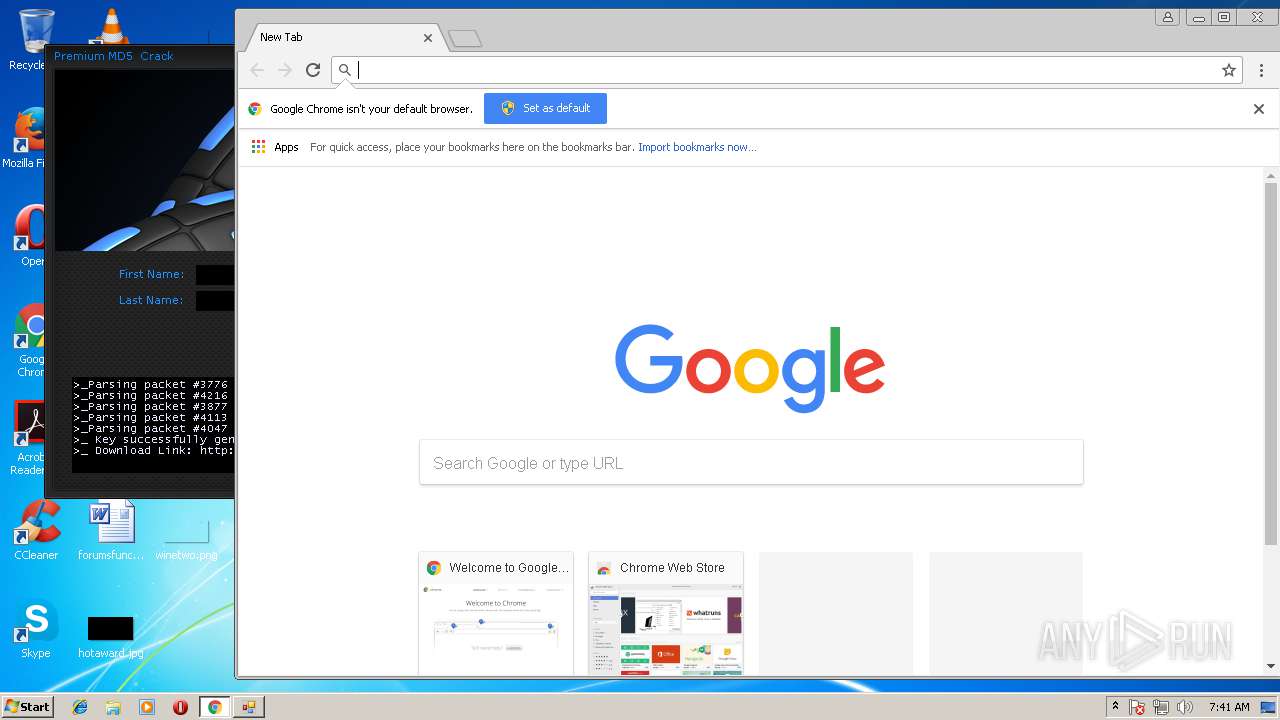This screenshot has height=720, width=1280.
Task: Reload the page in Chrome
Action: (313, 70)
